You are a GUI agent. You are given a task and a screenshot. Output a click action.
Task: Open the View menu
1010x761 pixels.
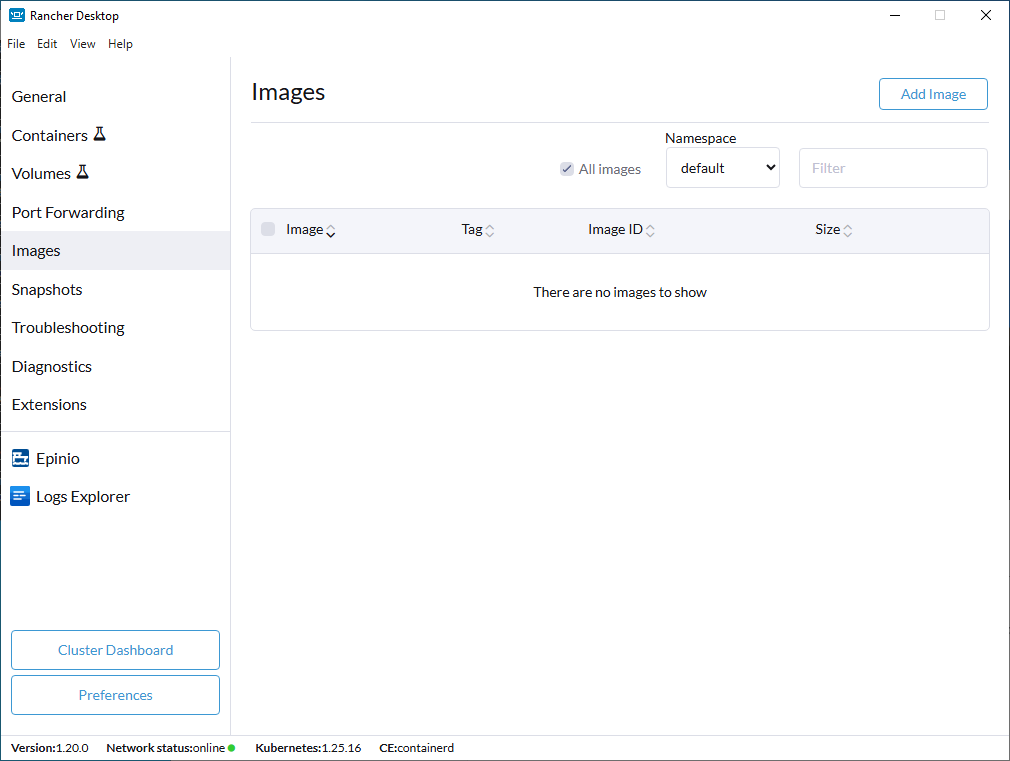point(83,44)
